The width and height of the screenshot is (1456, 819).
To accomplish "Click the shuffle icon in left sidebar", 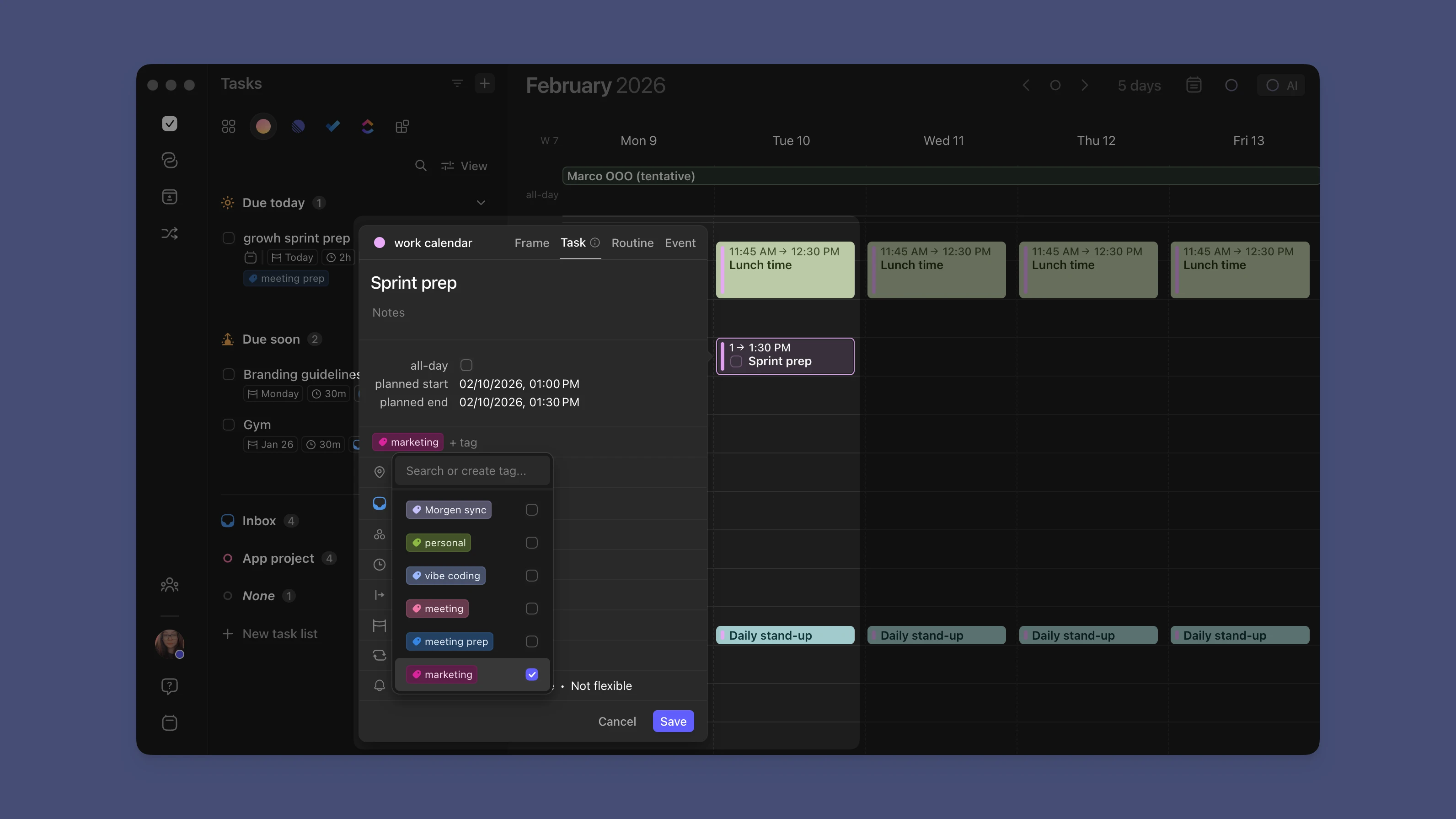I will pyautogui.click(x=169, y=233).
